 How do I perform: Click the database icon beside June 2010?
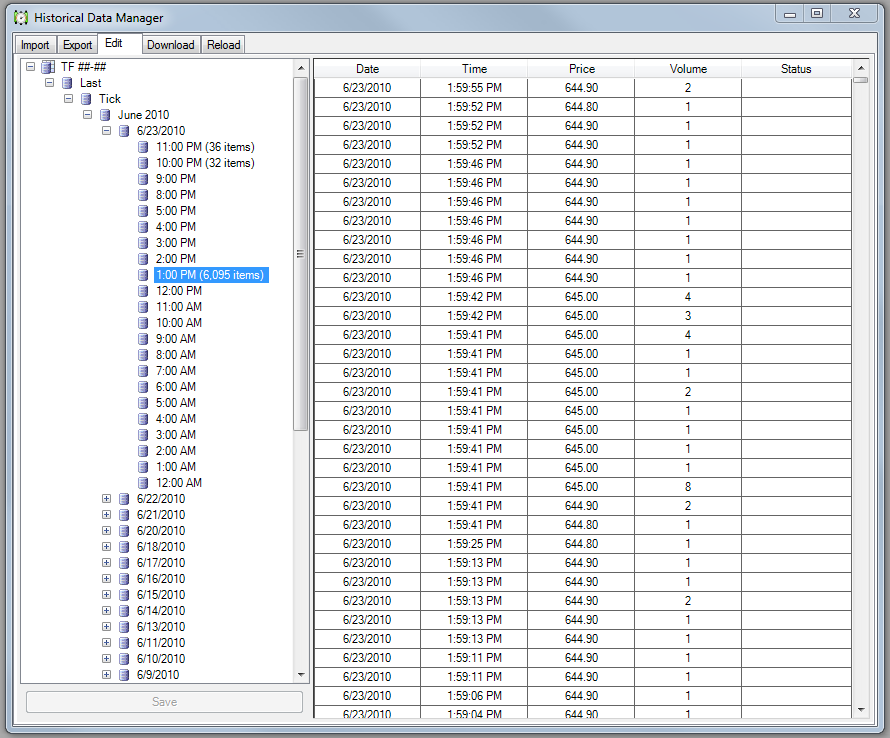[106, 115]
